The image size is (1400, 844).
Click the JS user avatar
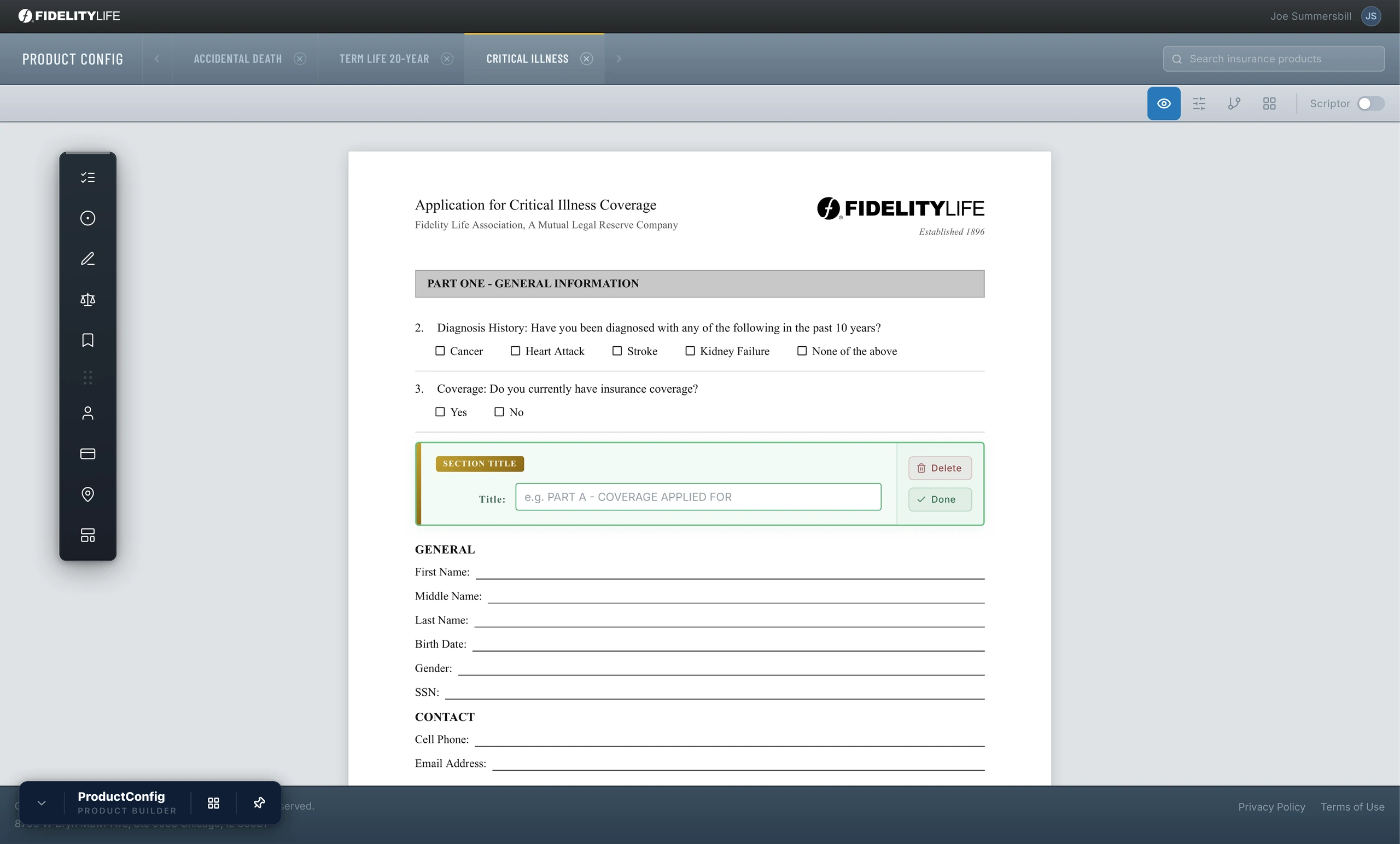point(1370,16)
